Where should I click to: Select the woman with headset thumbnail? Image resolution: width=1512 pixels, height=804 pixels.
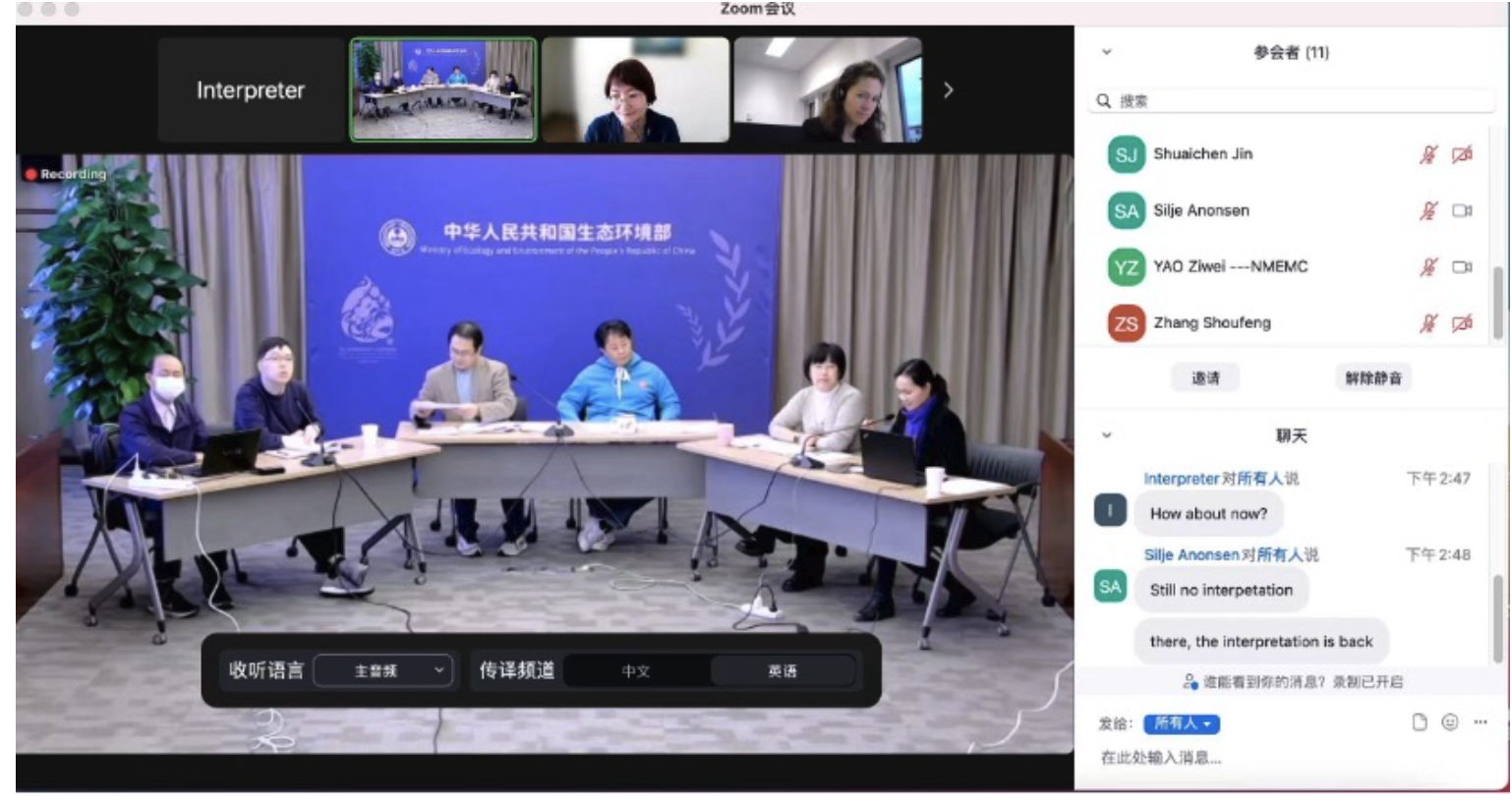pyautogui.click(x=829, y=89)
